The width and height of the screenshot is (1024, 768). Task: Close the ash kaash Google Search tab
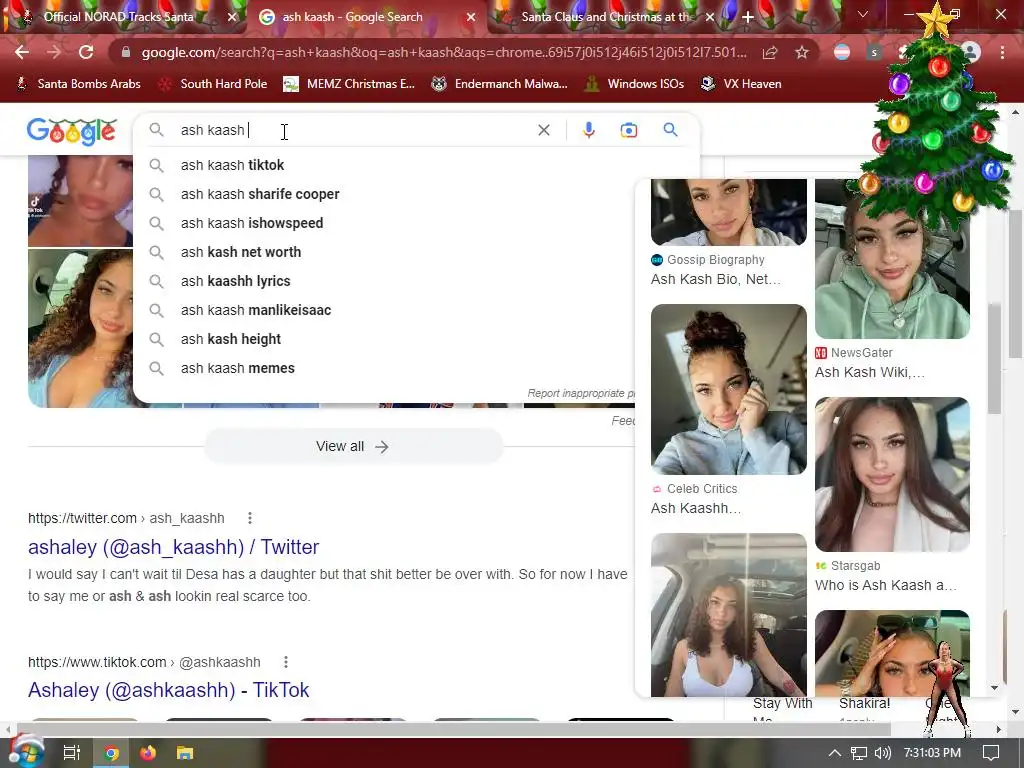(471, 18)
